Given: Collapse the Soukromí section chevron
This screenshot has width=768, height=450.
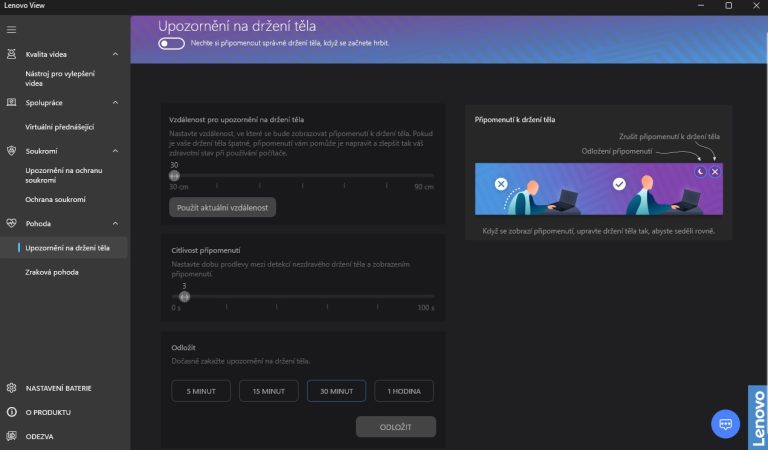Looking at the screenshot, I should (115, 151).
